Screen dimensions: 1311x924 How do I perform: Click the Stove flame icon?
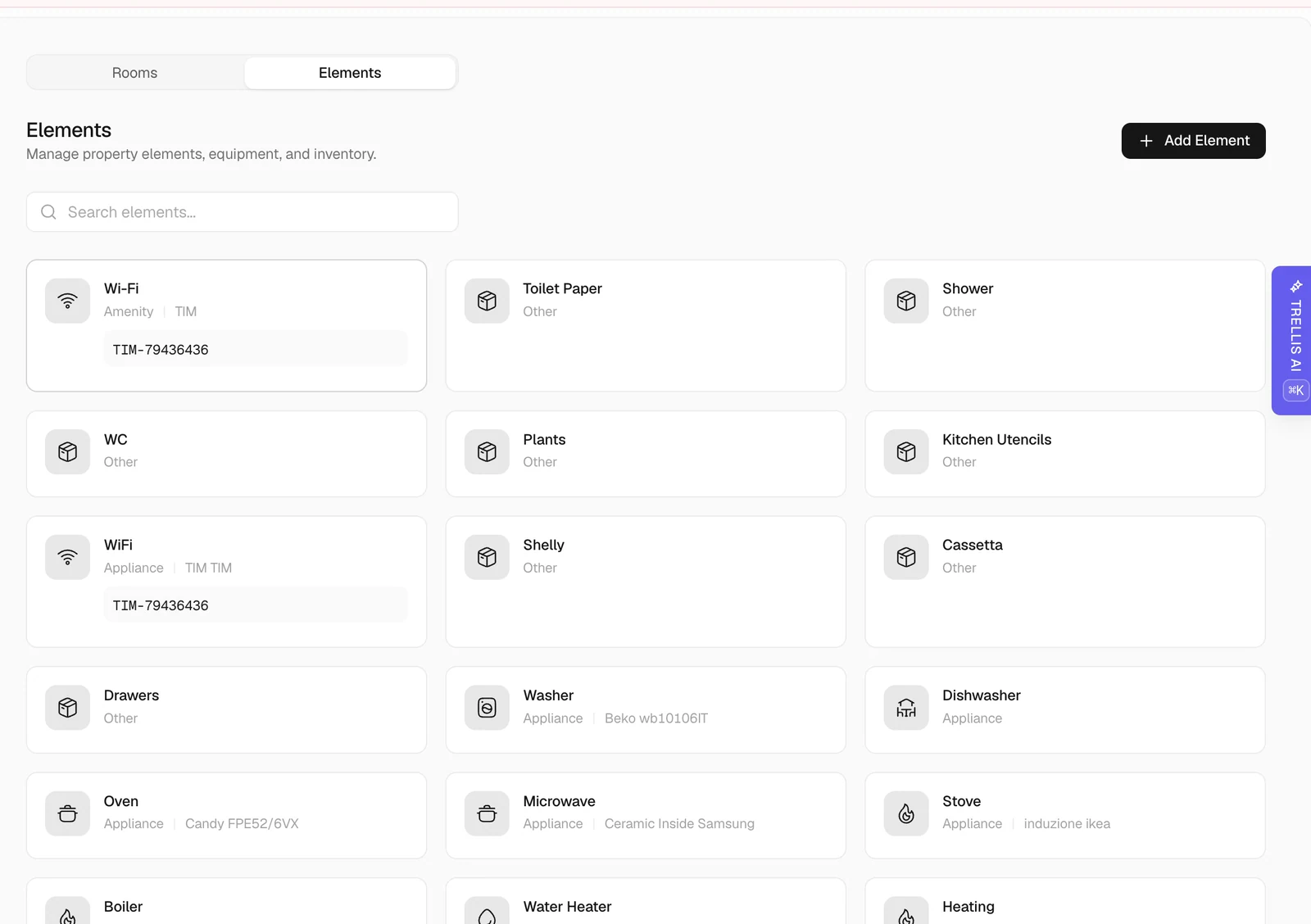tap(906, 813)
